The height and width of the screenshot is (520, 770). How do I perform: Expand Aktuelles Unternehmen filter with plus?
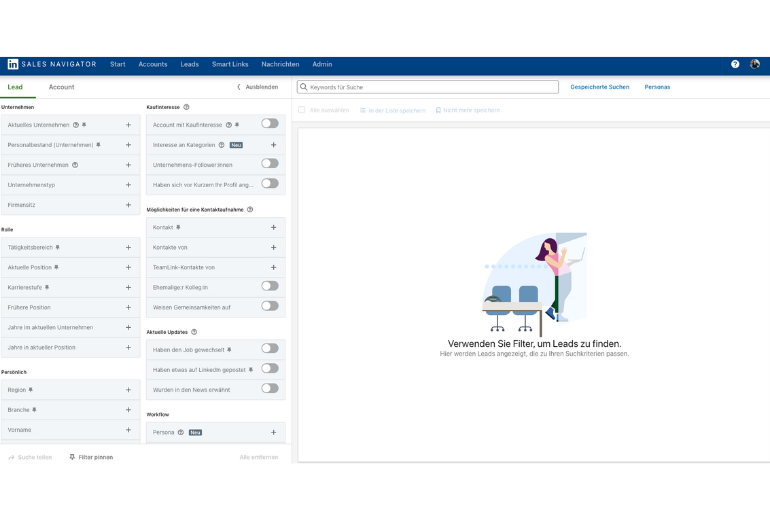click(x=128, y=125)
